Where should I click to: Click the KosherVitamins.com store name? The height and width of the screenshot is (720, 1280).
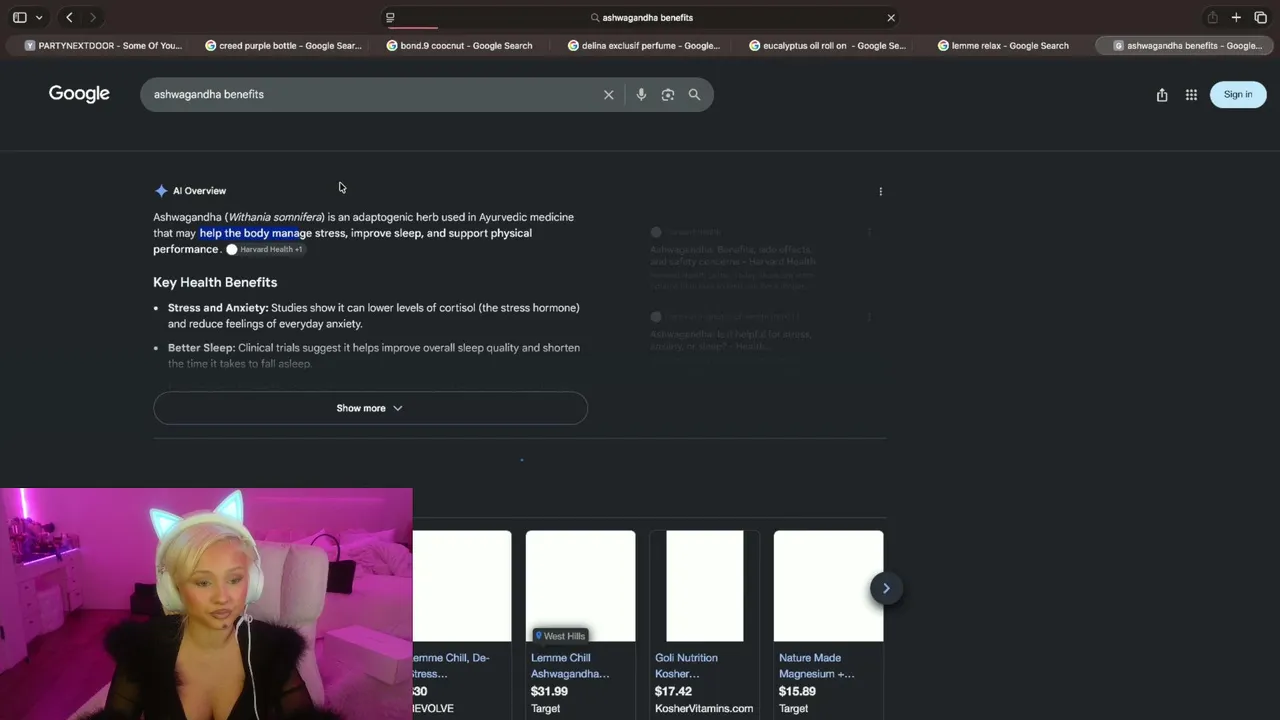[x=704, y=708]
